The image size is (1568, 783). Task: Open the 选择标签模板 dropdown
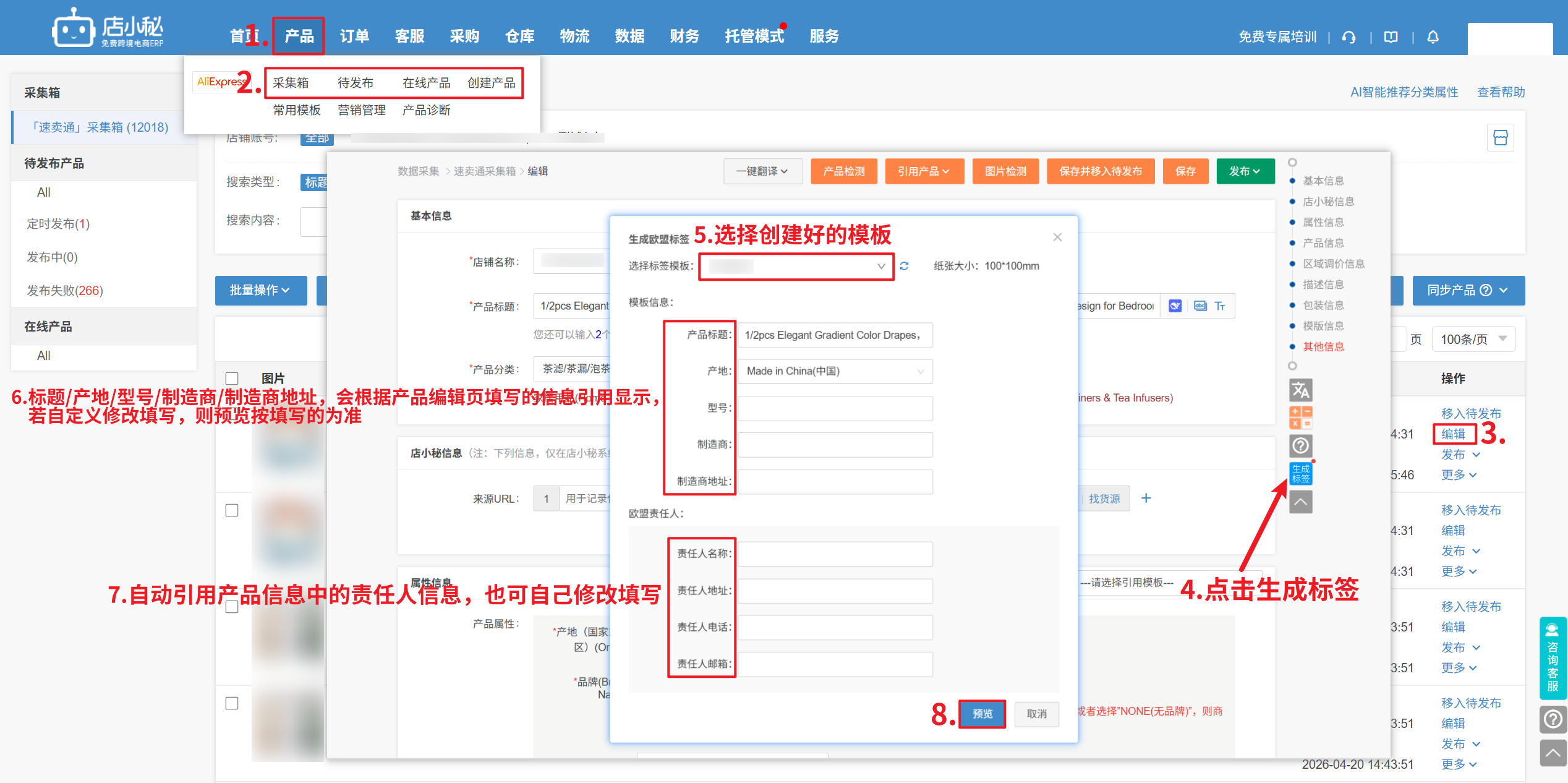(x=796, y=267)
